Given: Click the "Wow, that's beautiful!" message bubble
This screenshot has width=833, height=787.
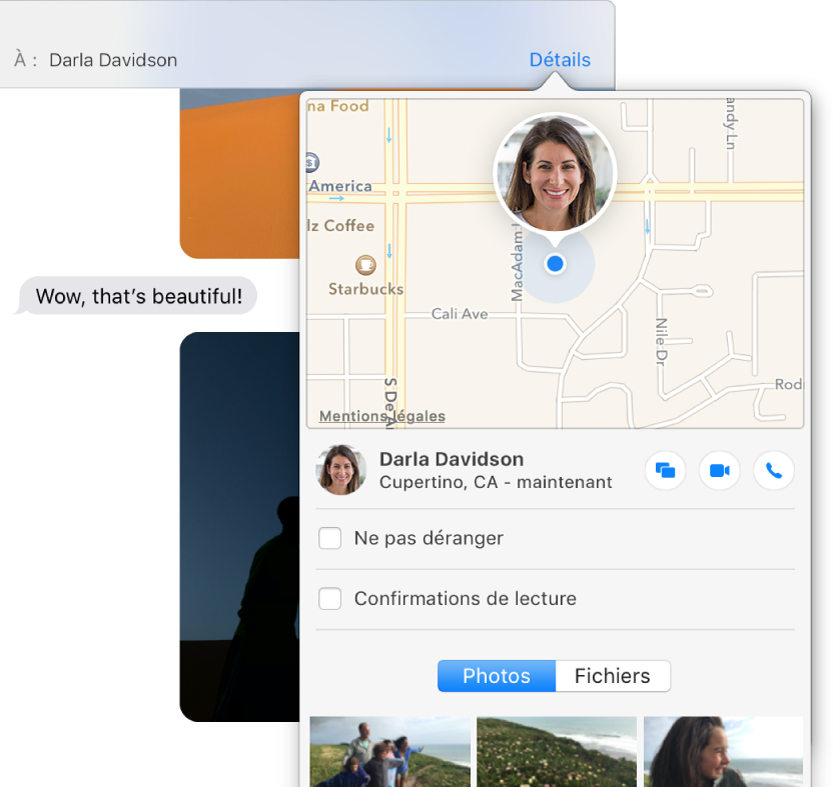Looking at the screenshot, I should pyautogui.click(x=138, y=297).
